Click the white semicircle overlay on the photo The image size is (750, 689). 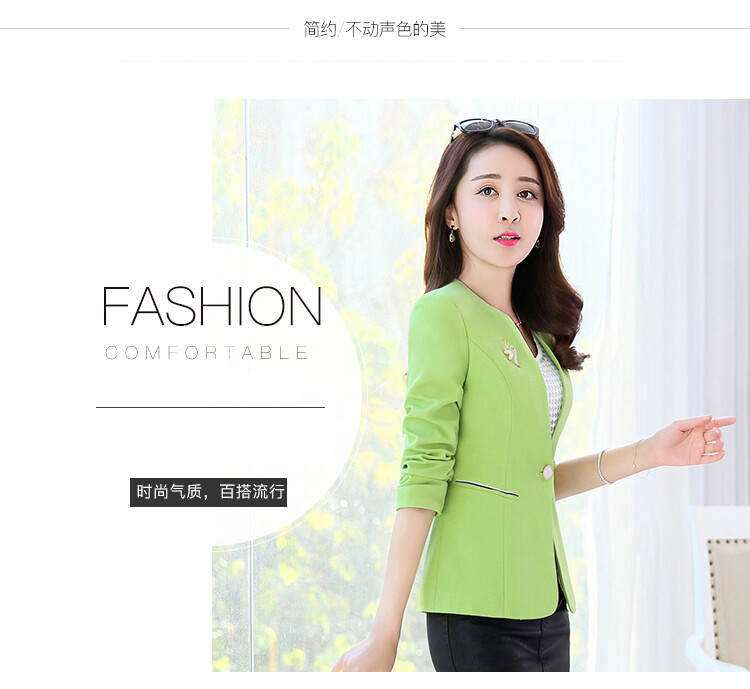(287, 392)
